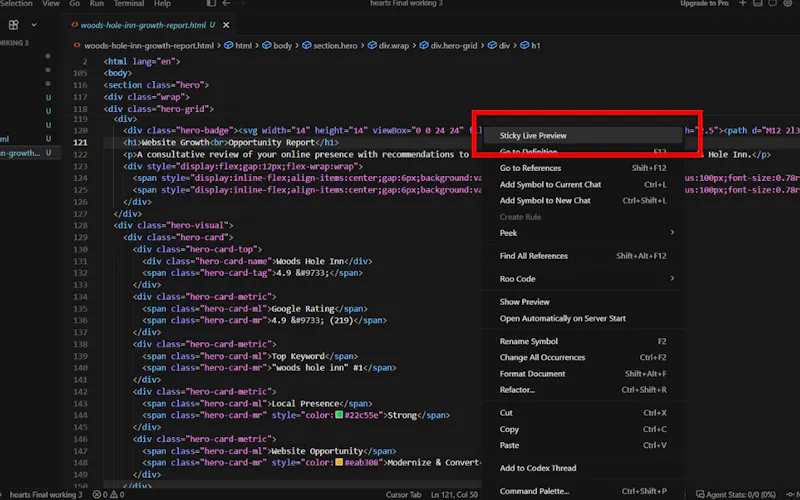
Task: Expand the Roo Code submenu
Action: pos(583,279)
